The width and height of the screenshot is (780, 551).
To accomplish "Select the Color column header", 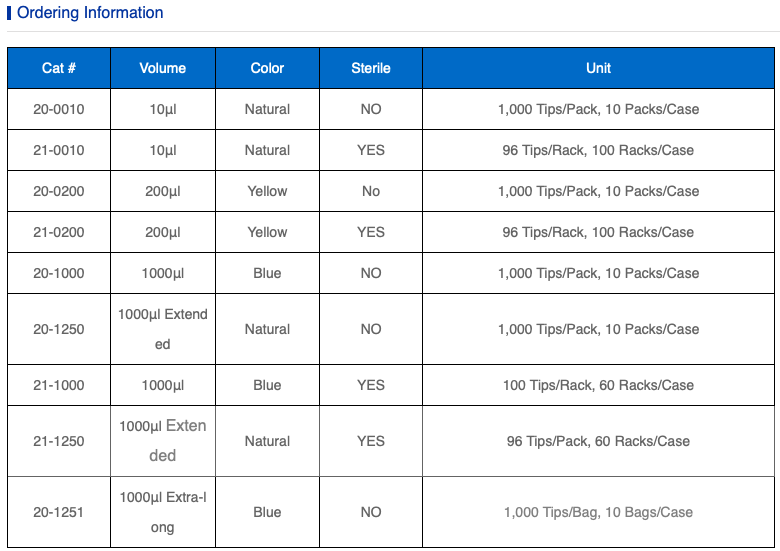I will [x=267, y=68].
